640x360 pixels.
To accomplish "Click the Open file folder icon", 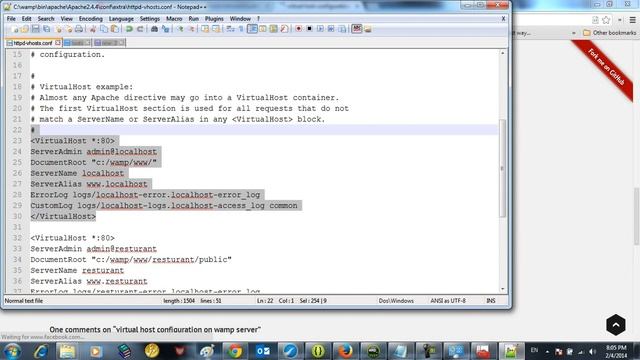I will tap(24, 29).
